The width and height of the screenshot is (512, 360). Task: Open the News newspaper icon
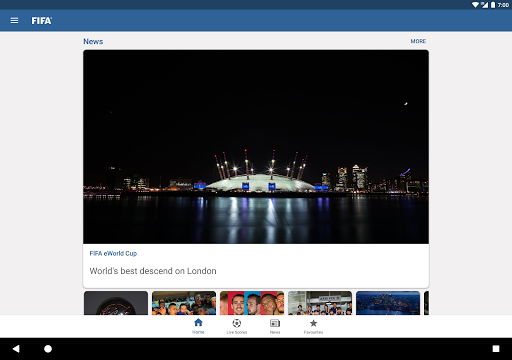click(x=275, y=323)
